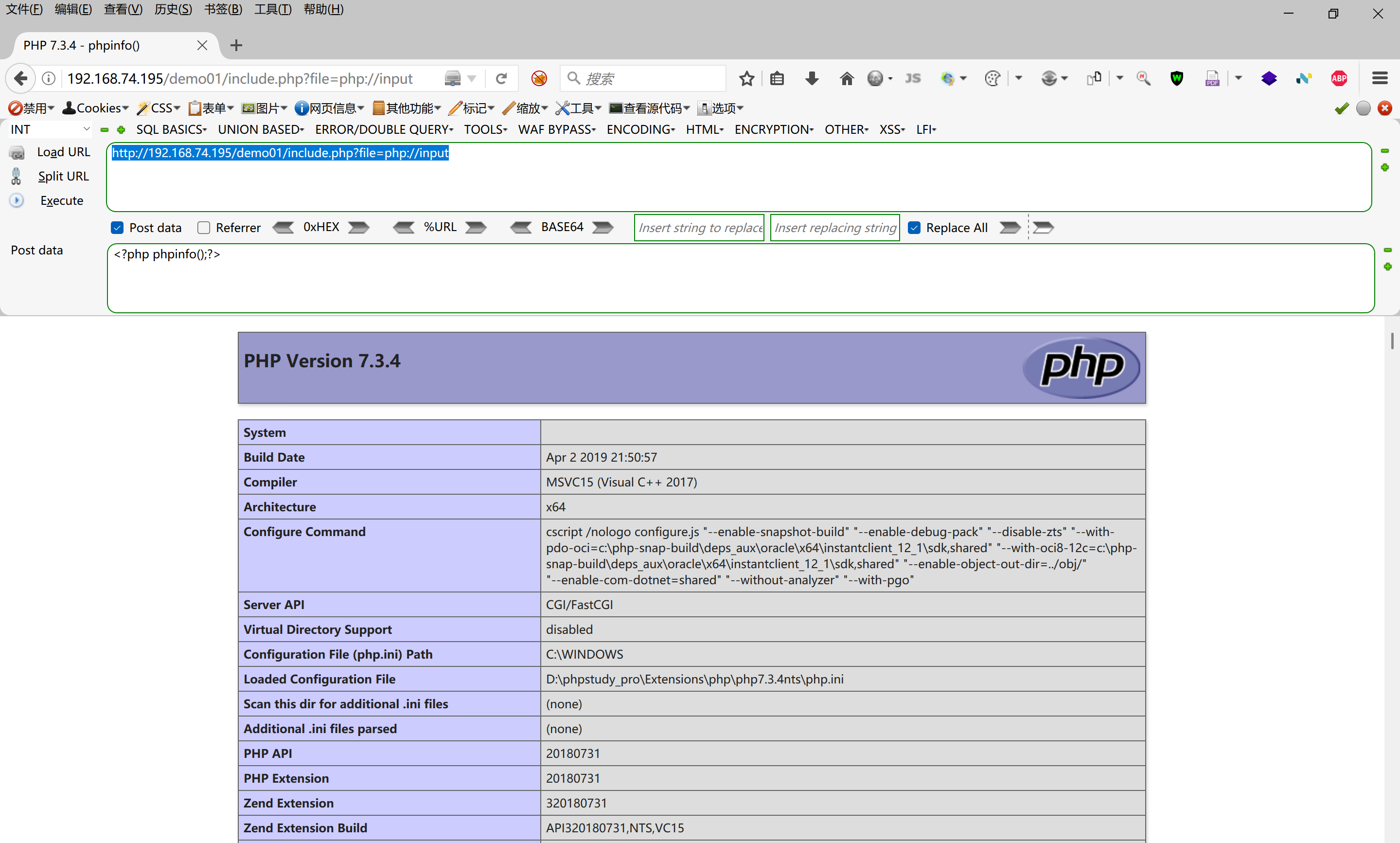Click the ABP Adblock Plus icon
The image size is (1400, 843).
(1339, 78)
